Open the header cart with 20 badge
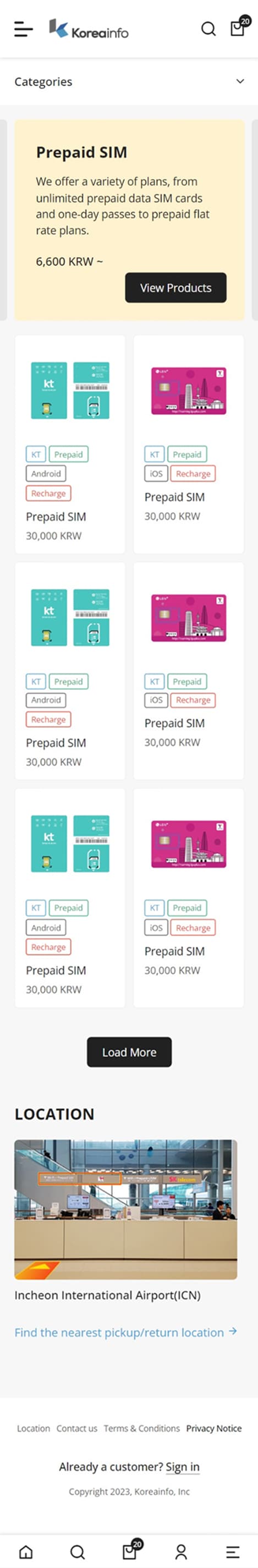 pyautogui.click(x=239, y=28)
